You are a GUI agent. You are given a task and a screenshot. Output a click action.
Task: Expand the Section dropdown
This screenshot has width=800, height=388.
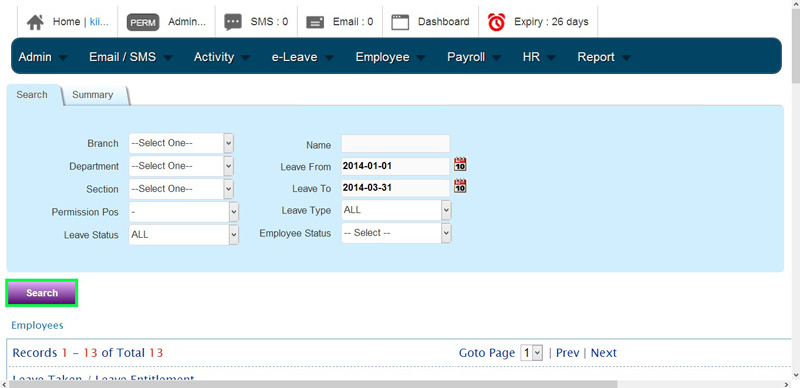[181, 189]
